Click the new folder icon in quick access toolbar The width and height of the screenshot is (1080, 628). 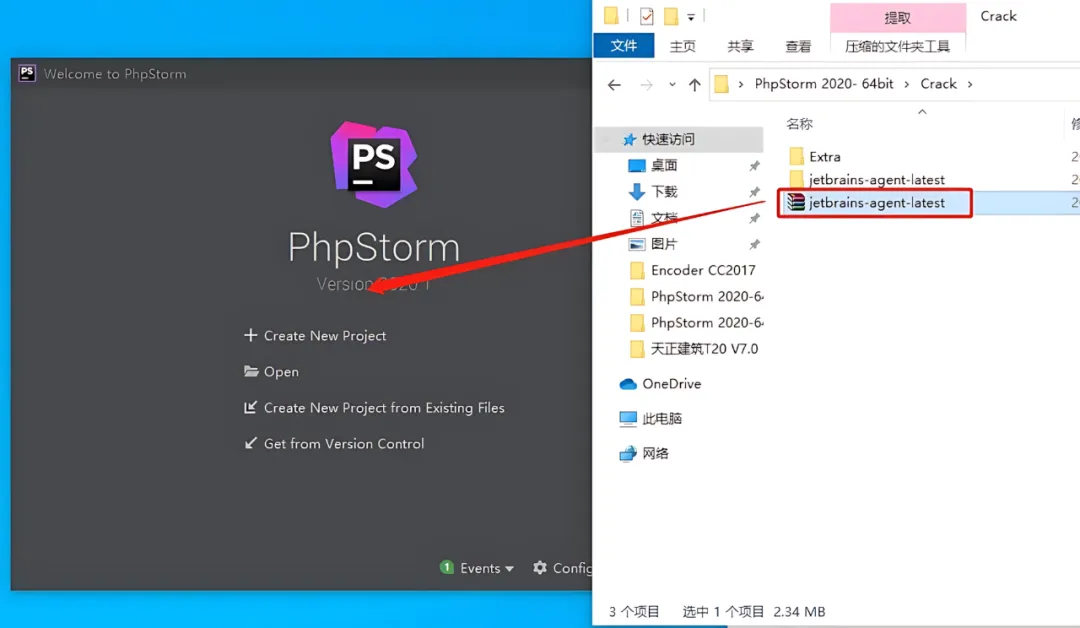pyautogui.click(x=671, y=16)
